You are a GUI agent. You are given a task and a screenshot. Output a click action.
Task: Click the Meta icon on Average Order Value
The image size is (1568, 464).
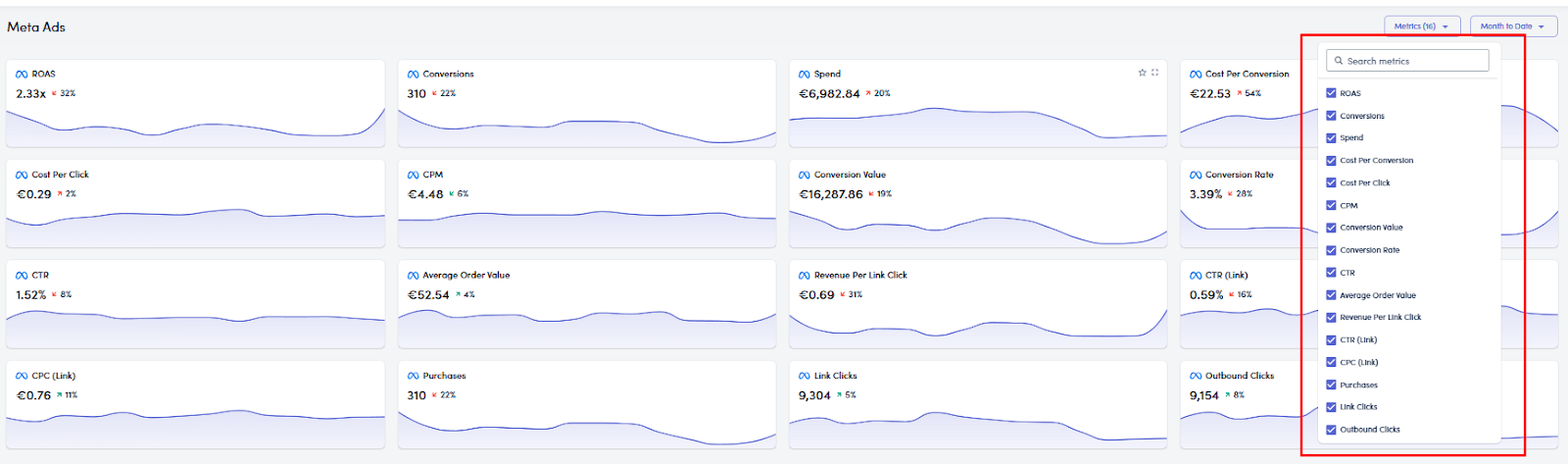(x=413, y=276)
